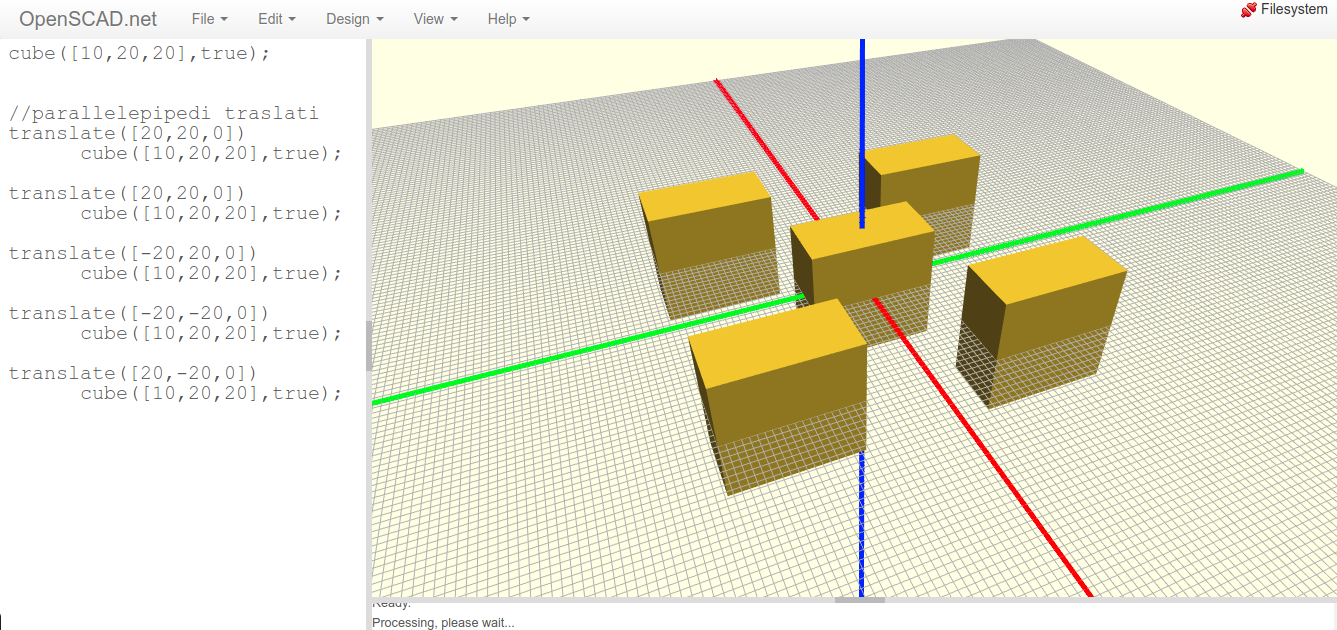Click the comment //parallelepipedi traslati

[163, 113]
